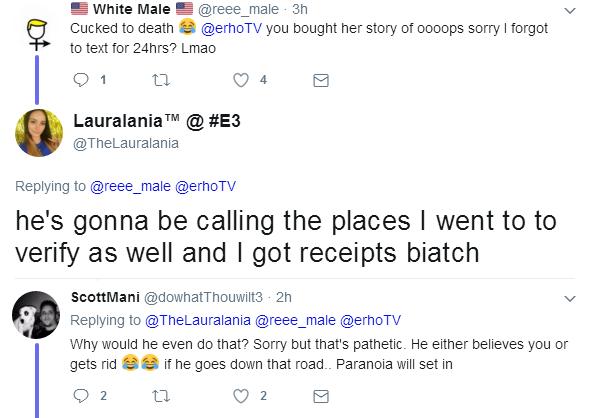Open @TheLauralania handle under display name

pyautogui.click(x=126, y=143)
